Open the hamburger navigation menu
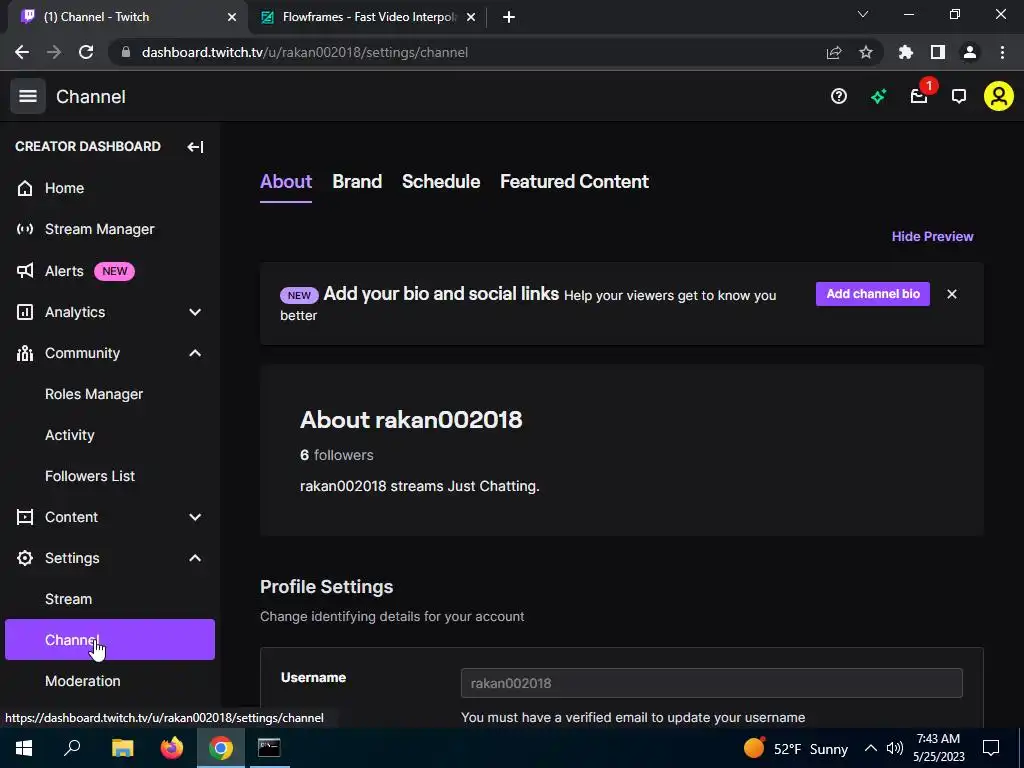 (x=27, y=96)
